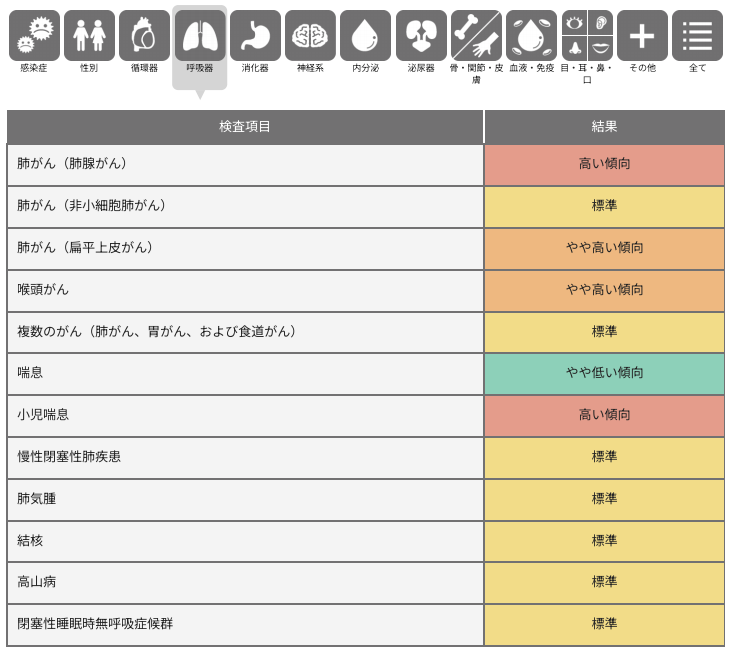Select the 骨・関節・皮膚 bone category icon
Screen dimensions: 729x653
[476, 36]
